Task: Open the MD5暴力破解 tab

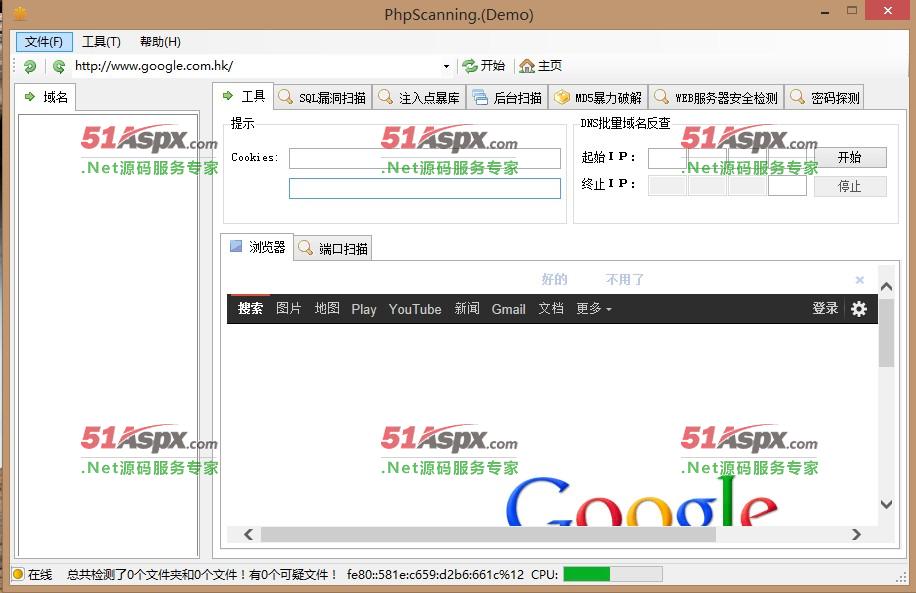Action: click(598, 98)
